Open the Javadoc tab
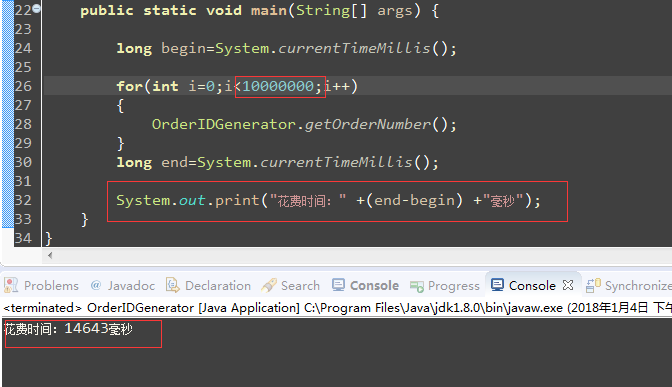672x387 pixels. click(x=123, y=285)
